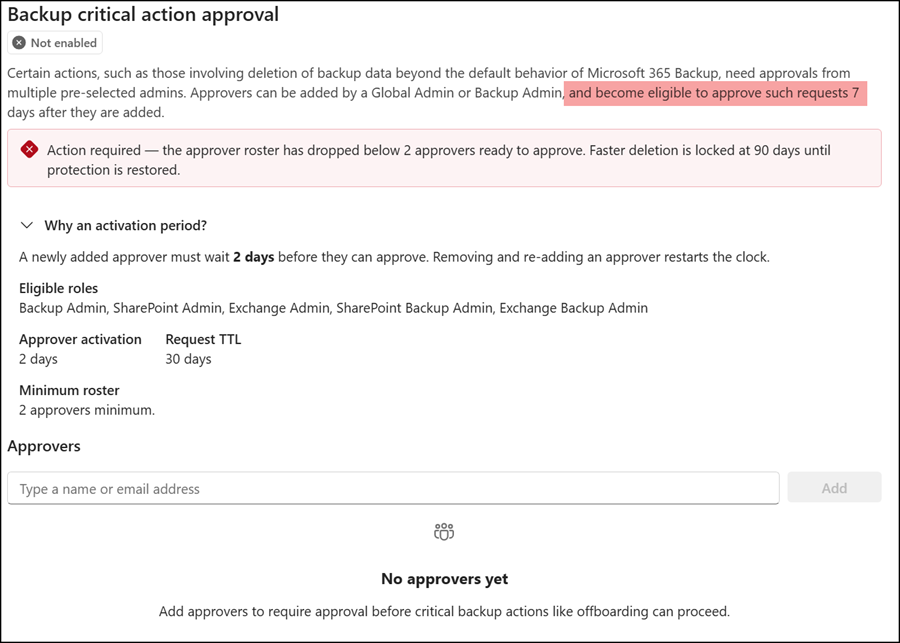Focus the approver name or email field

393,489
